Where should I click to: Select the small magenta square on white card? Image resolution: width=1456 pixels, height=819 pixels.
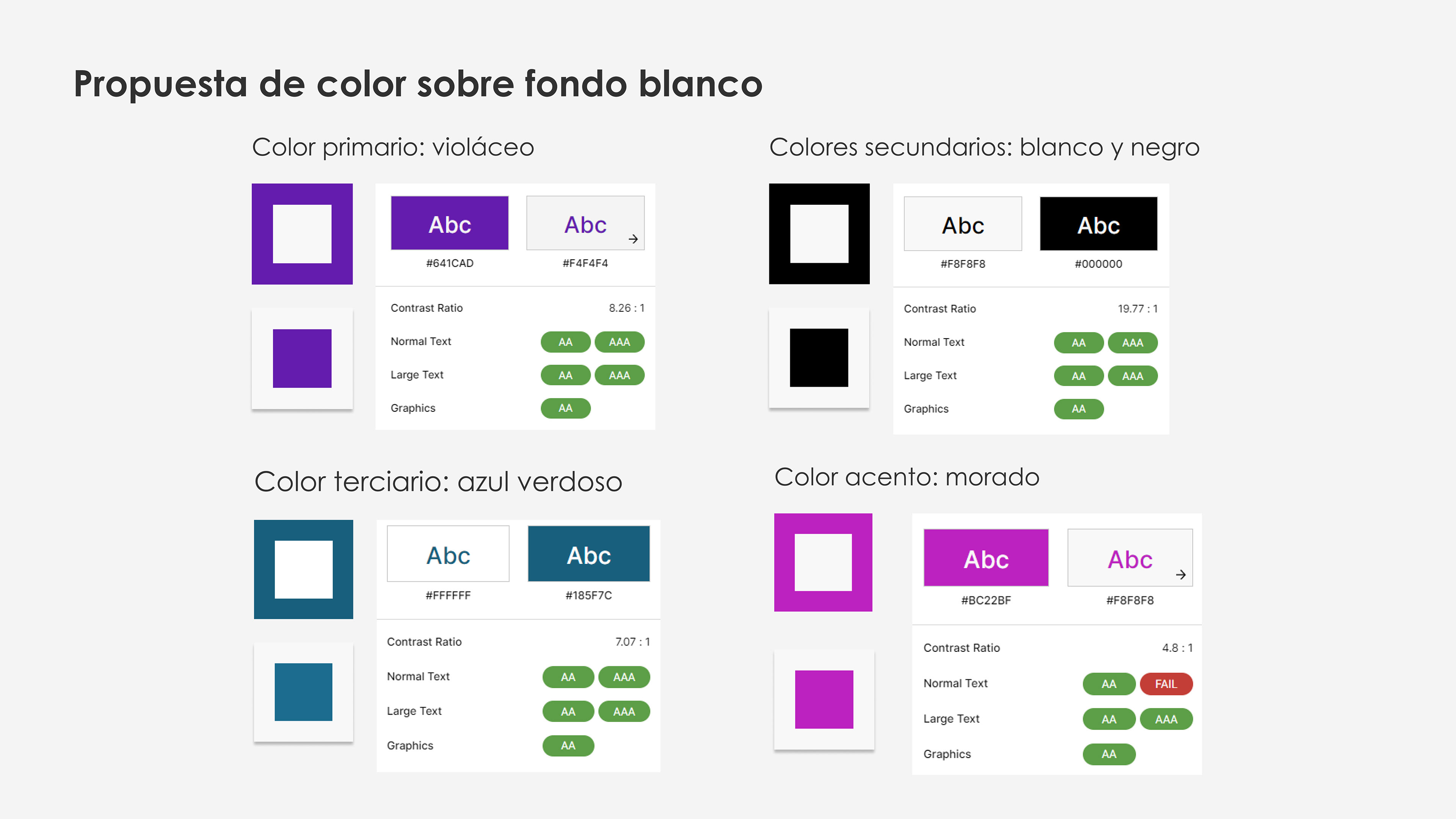[824, 699]
